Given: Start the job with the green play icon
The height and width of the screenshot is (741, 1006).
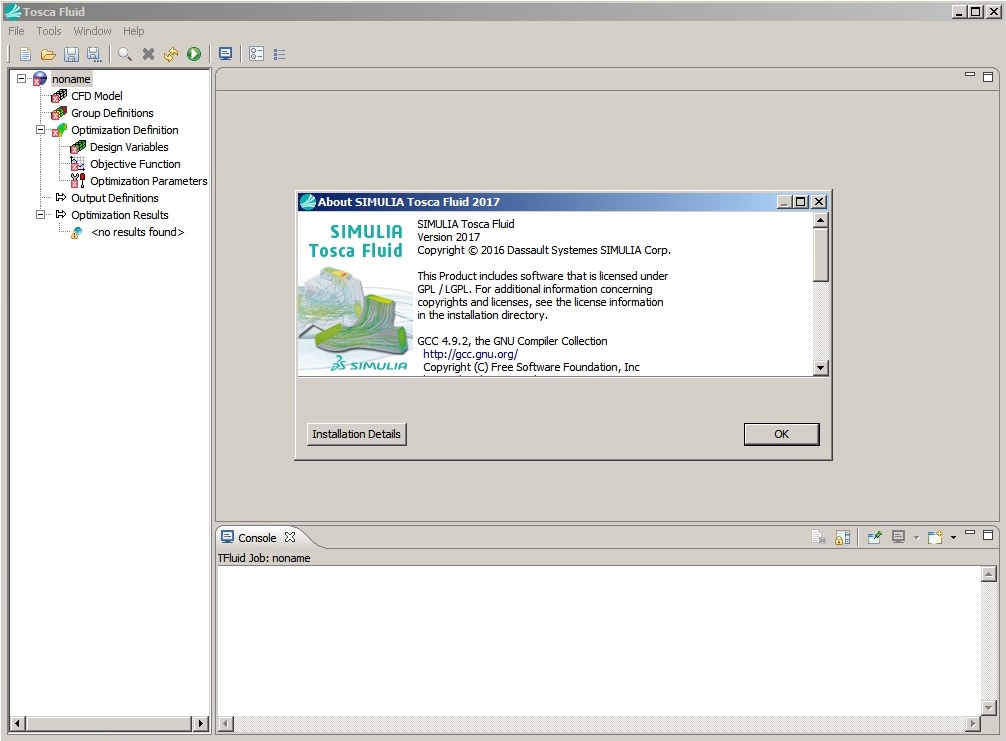Looking at the screenshot, I should [x=194, y=55].
